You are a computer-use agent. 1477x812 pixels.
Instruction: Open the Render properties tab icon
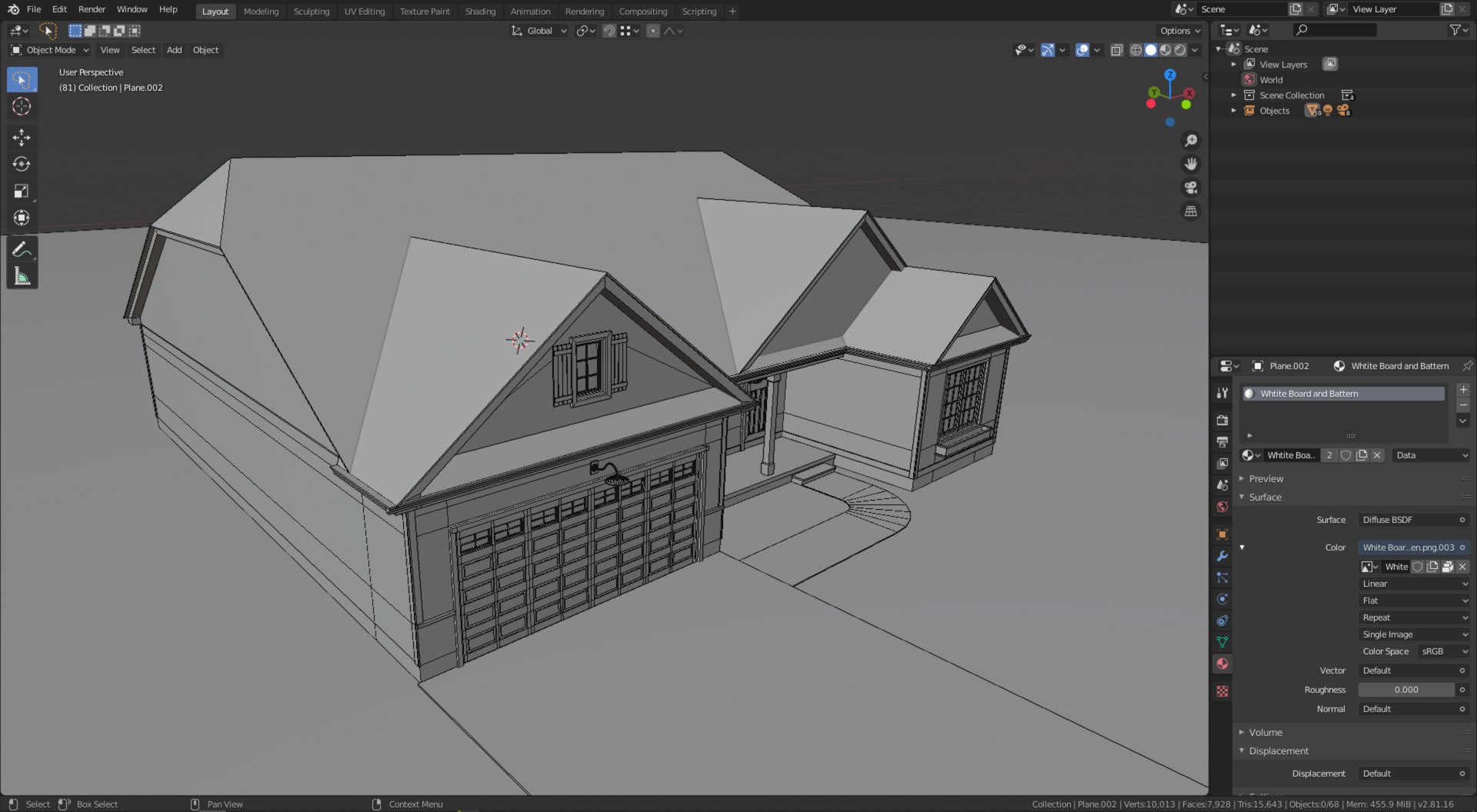tap(1222, 420)
